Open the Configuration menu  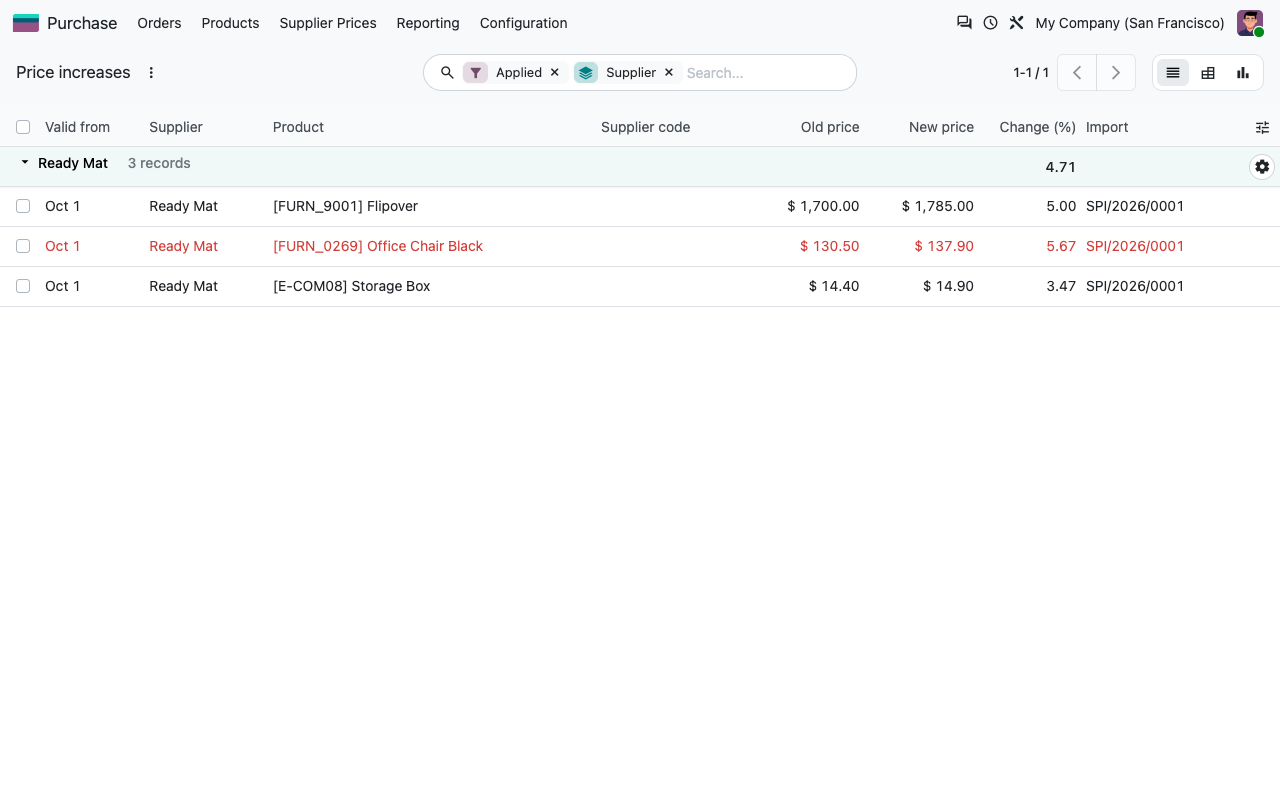[x=523, y=23]
